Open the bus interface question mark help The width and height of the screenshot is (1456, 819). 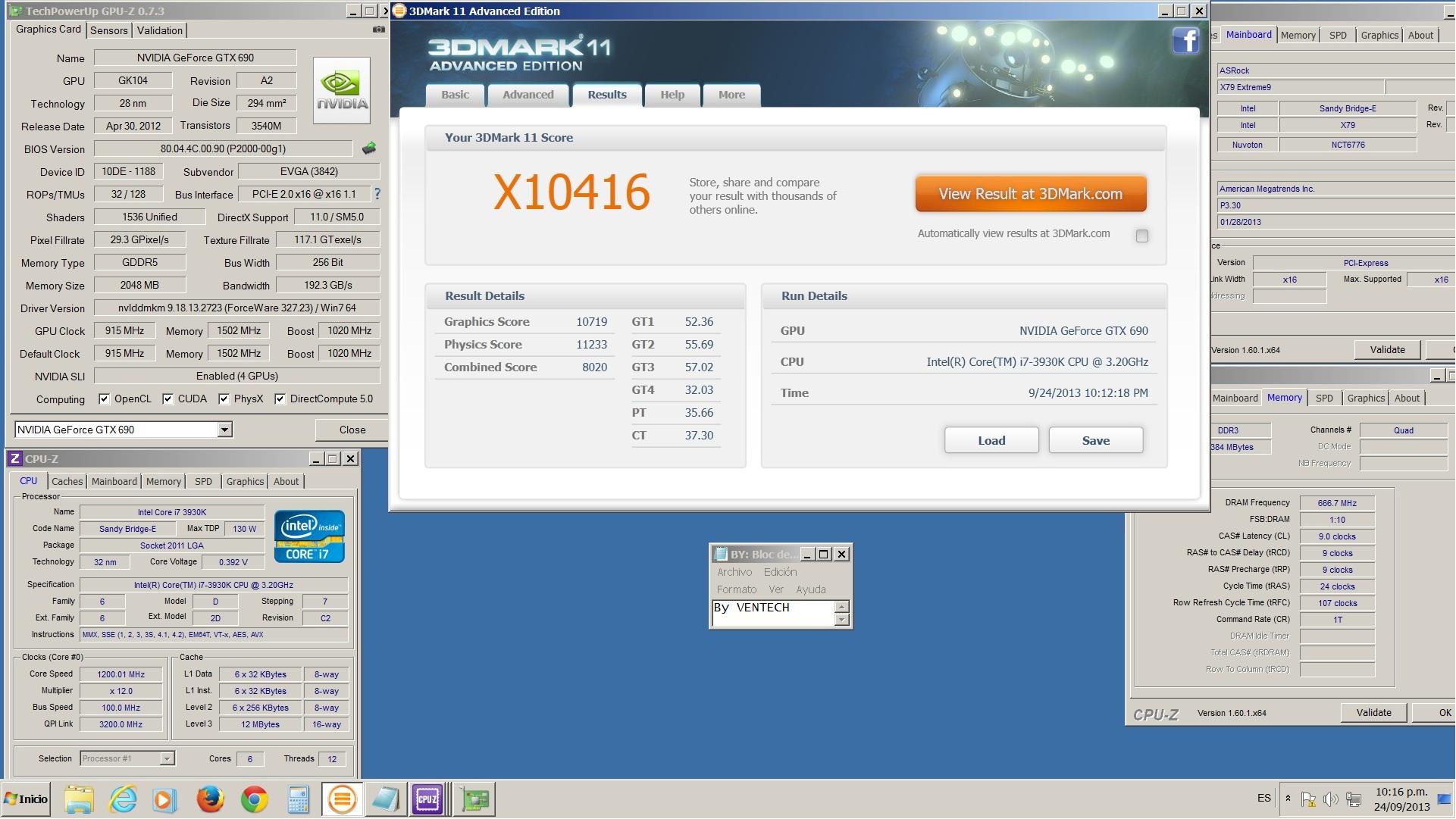click(377, 194)
